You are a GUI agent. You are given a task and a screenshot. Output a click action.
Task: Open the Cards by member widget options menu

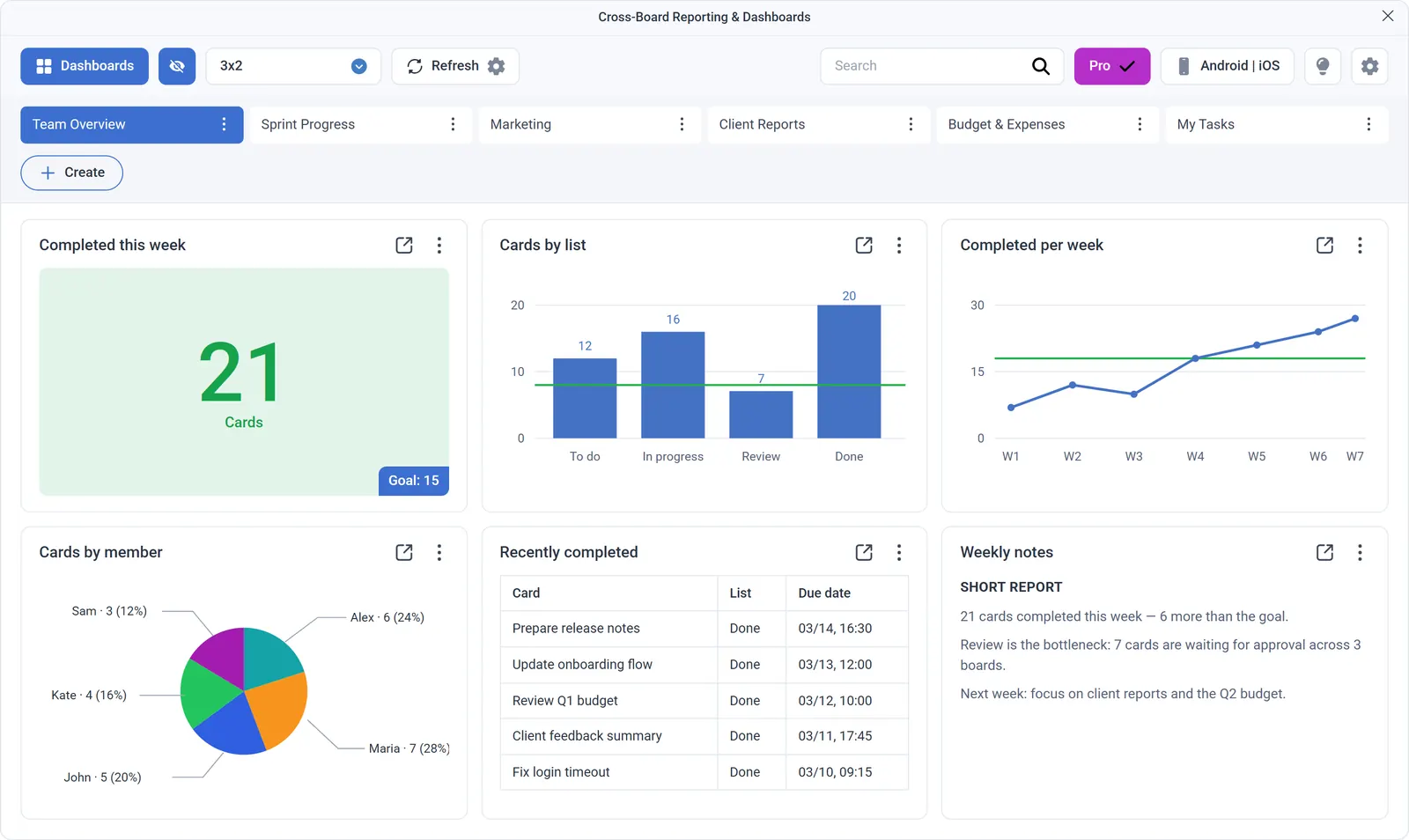click(x=439, y=552)
